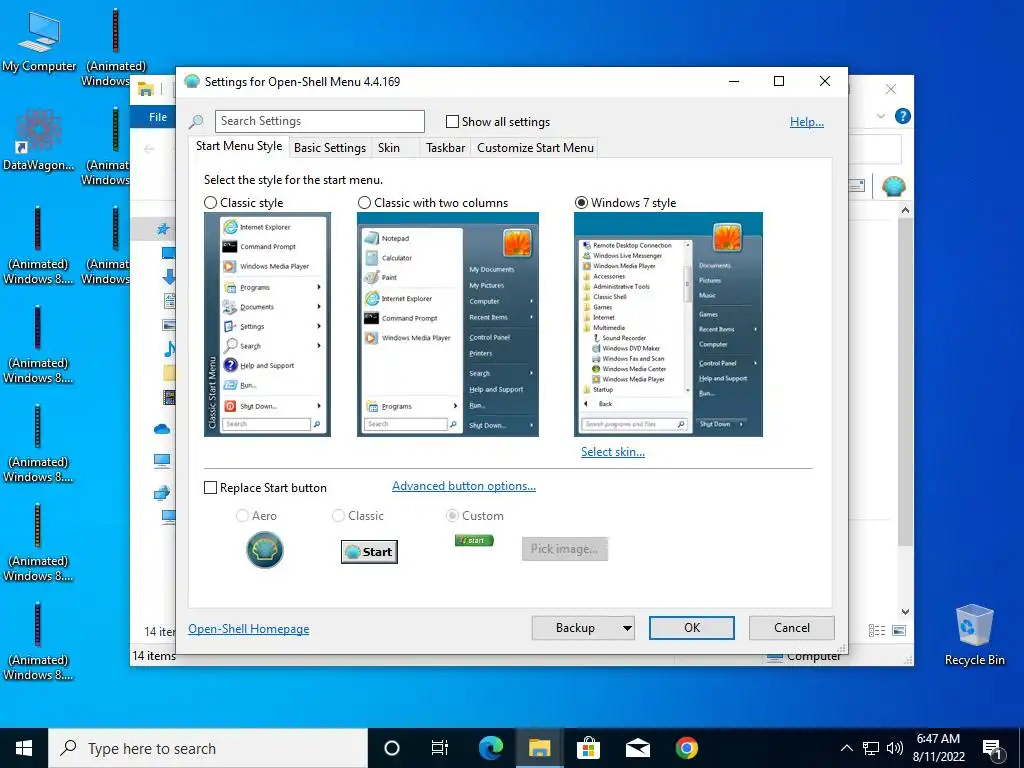This screenshot has height=768, width=1024.
Task: Open the Windows Start button on taskbar
Action: 24,748
